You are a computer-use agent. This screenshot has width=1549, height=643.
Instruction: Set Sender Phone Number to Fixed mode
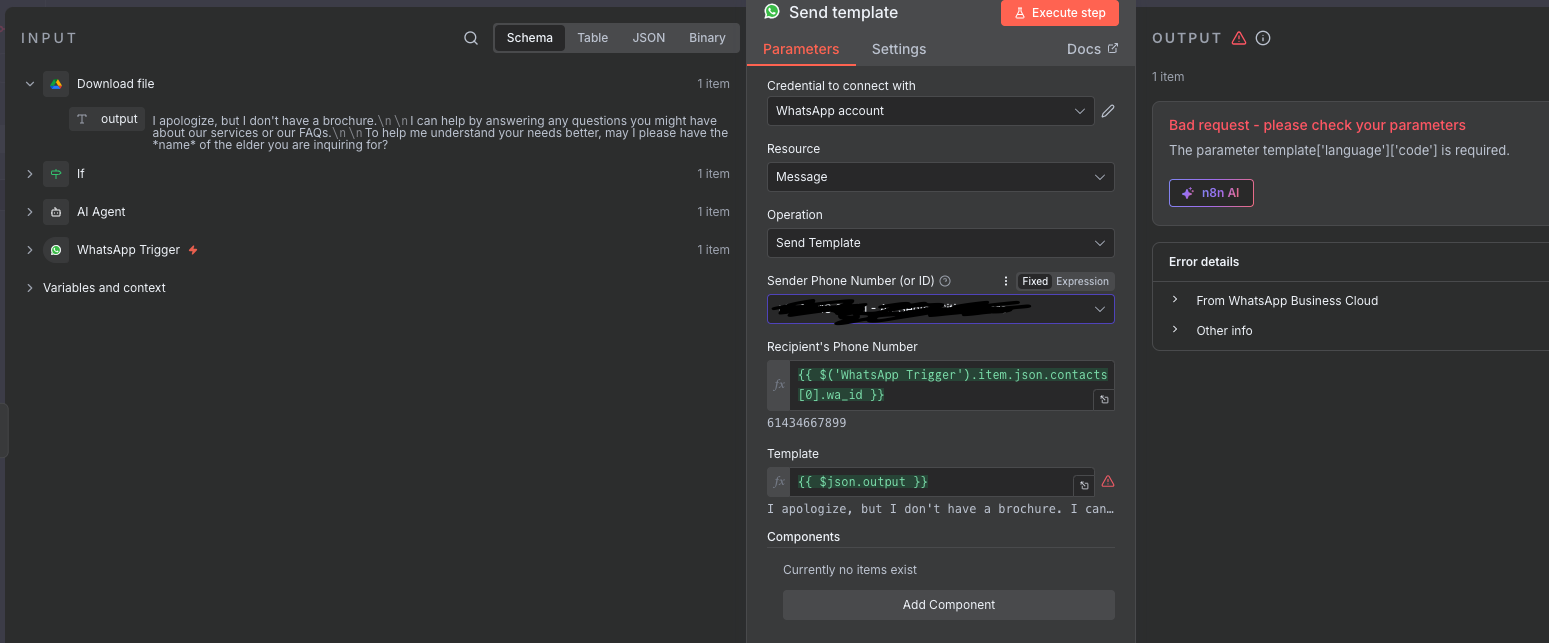point(1035,281)
